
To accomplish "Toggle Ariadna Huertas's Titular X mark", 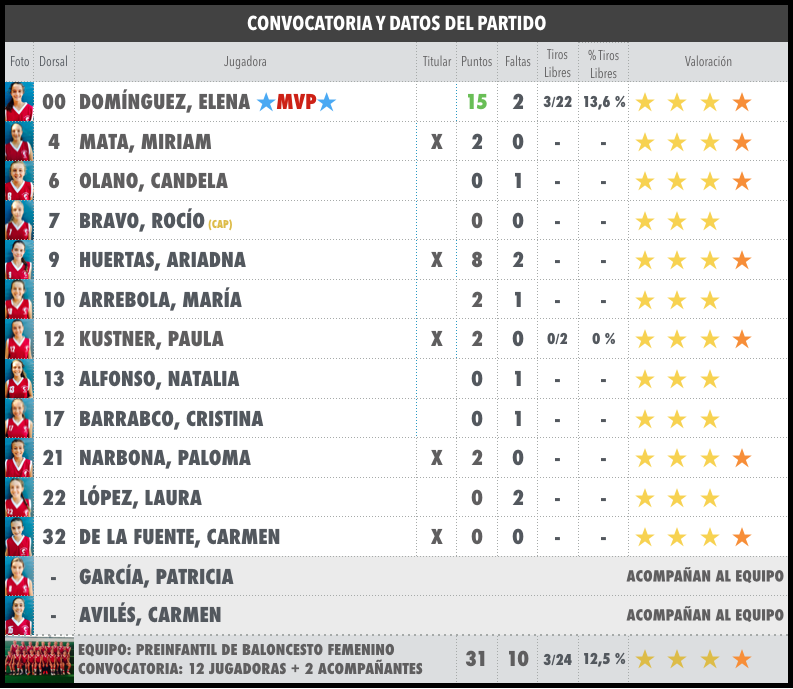I will [436, 260].
